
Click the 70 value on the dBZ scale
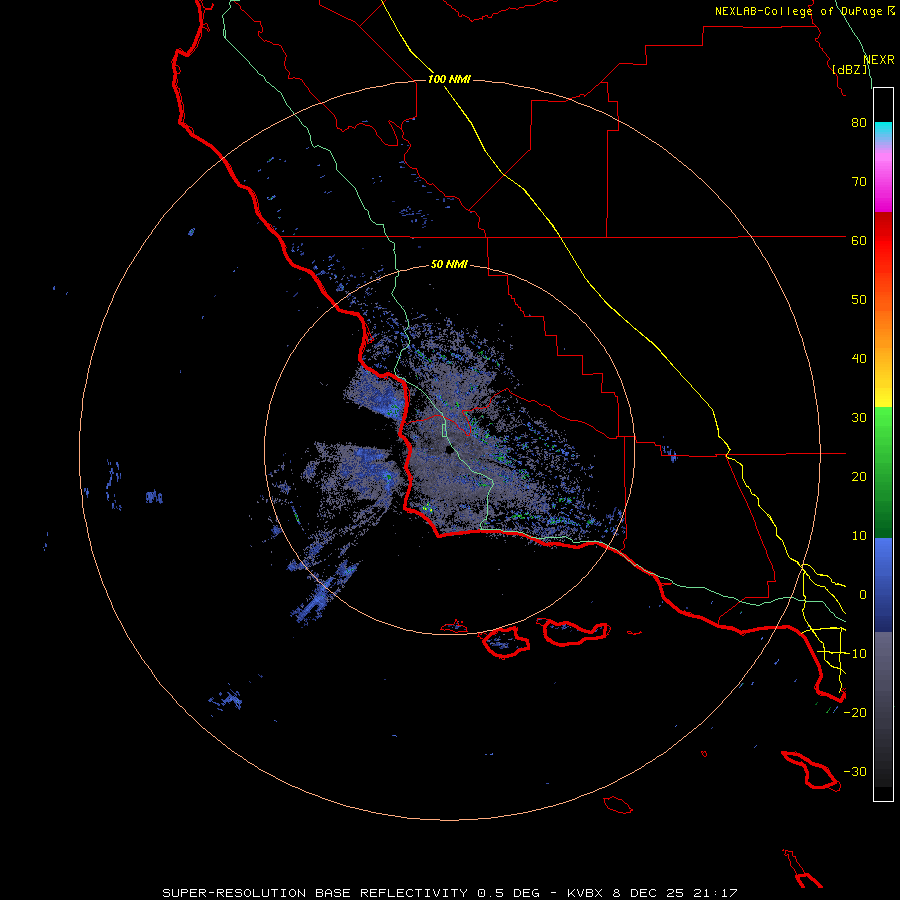(x=859, y=182)
